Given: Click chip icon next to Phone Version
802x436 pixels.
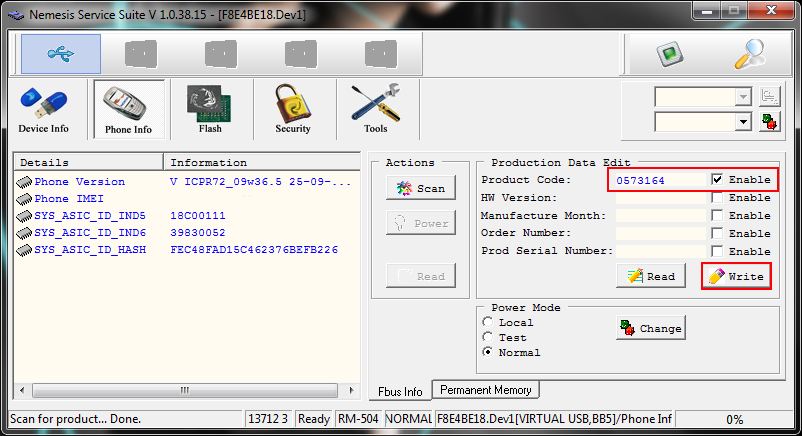Looking at the screenshot, I should 24,182.
